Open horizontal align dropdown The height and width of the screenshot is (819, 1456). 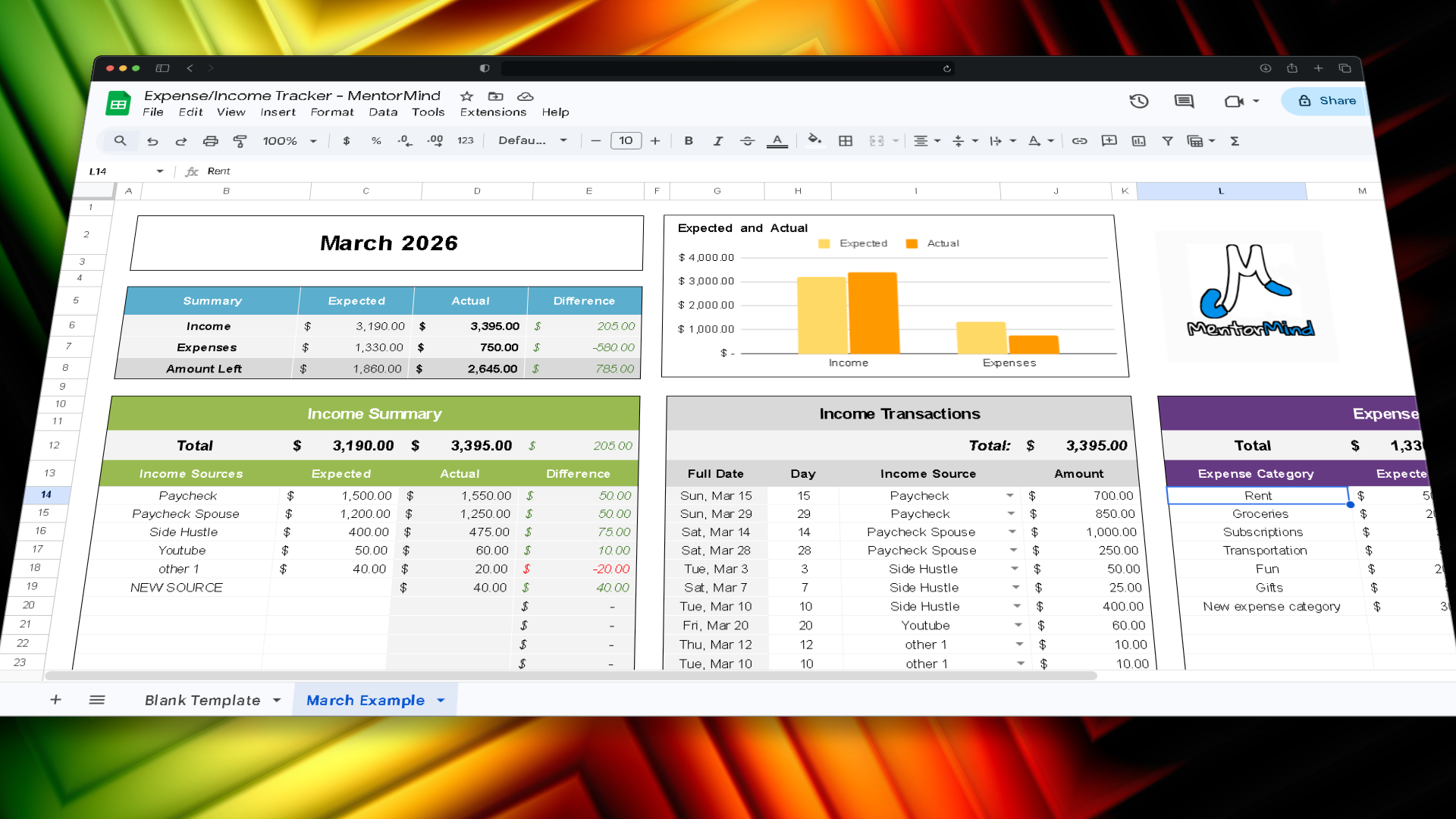pos(927,141)
